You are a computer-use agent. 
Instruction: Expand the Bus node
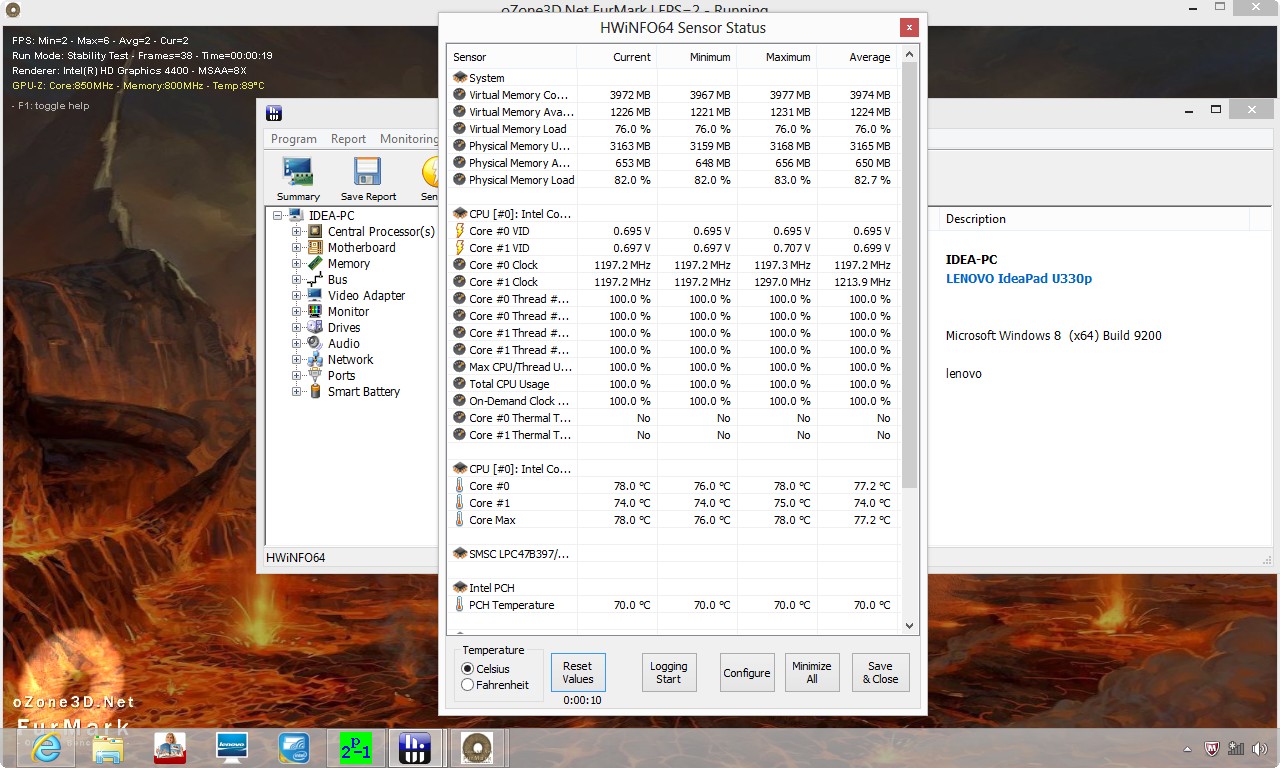click(297, 280)
